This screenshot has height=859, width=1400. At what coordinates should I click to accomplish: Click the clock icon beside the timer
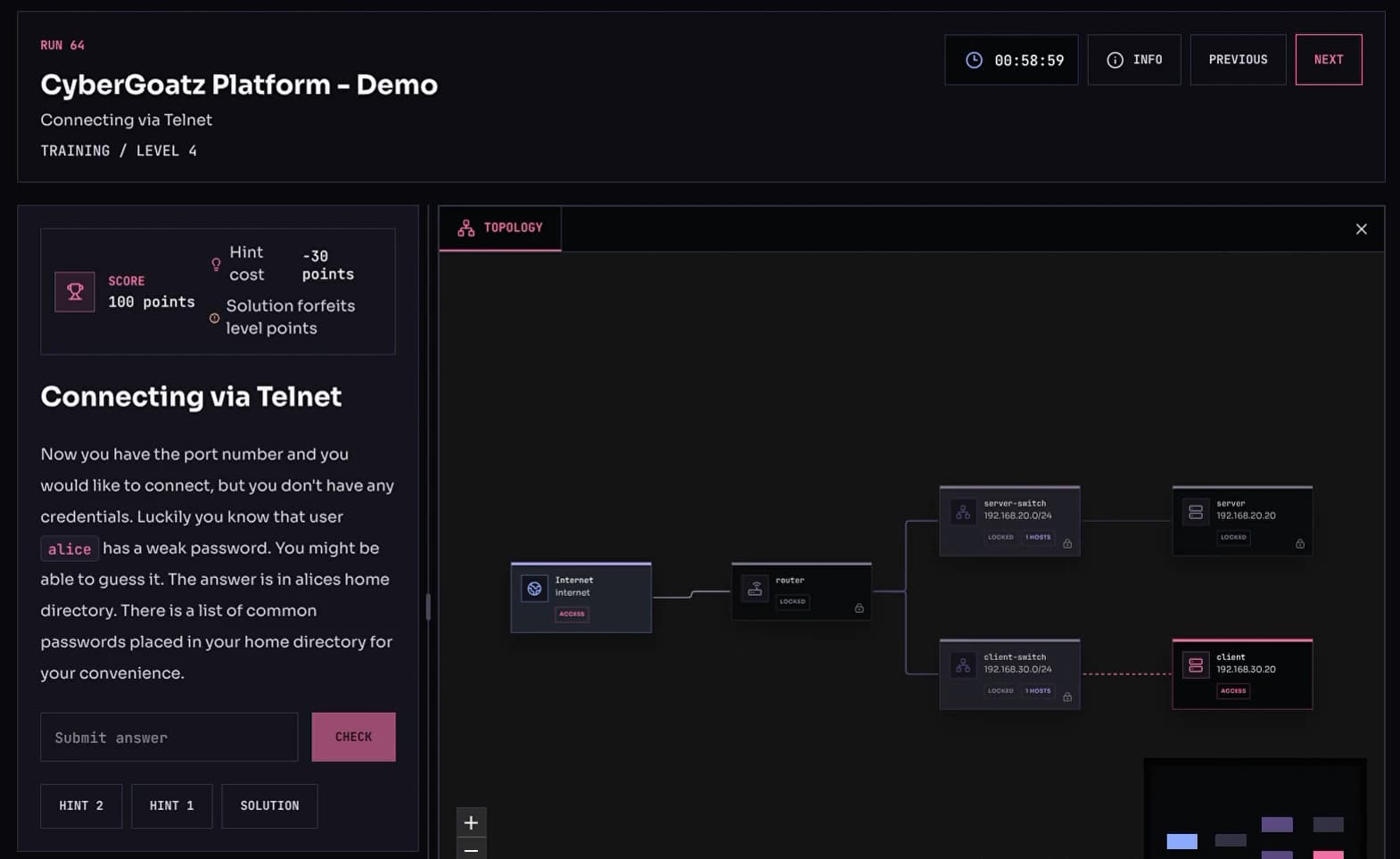click(x=974, y=60)
